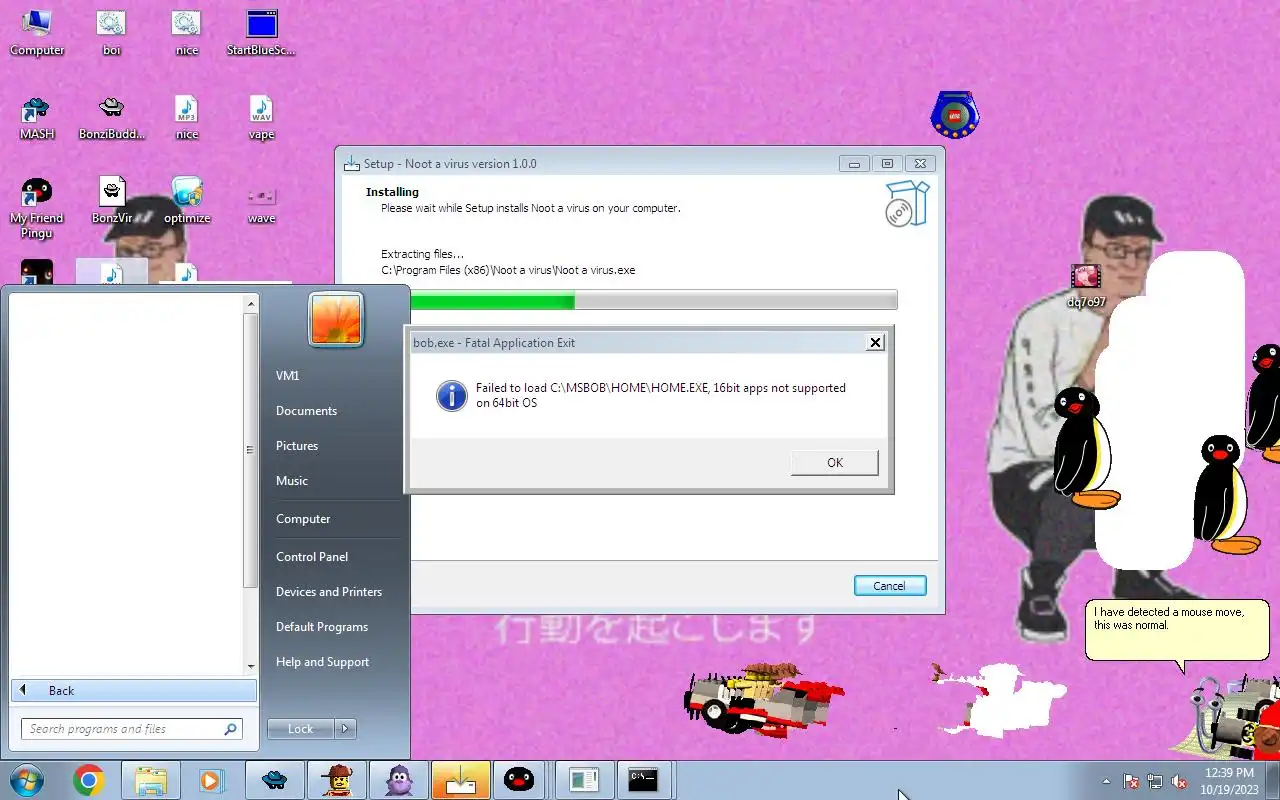Screen dimensions: 1280x800
Task: Open the shutdown options arrow beside Lock
Action: coord(345,729)
